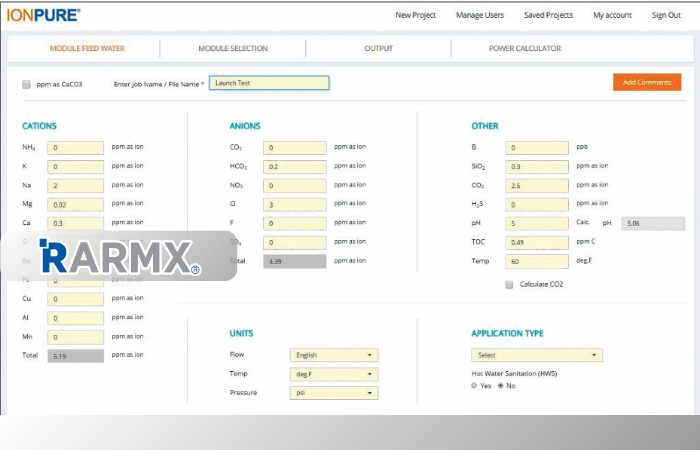This screenshot has width=700, height=450.
Task: Choose an Application Type from the Select dropdown
Action: (536, 355)
